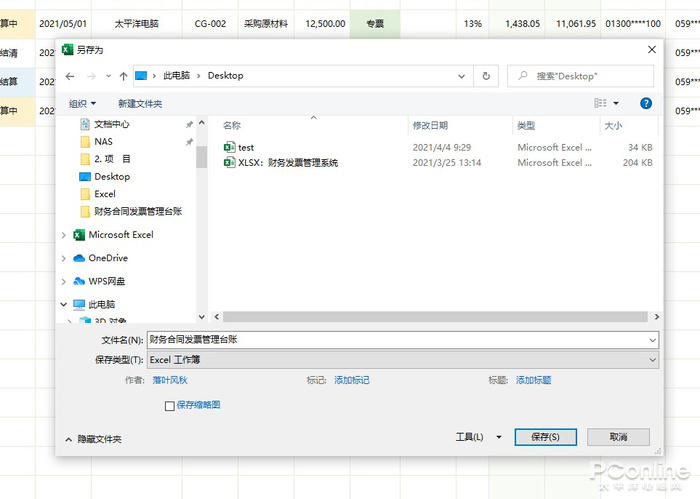Screen dimensions: 700x499
Task: Click the search Desktop field
Action: coord(581,76)
